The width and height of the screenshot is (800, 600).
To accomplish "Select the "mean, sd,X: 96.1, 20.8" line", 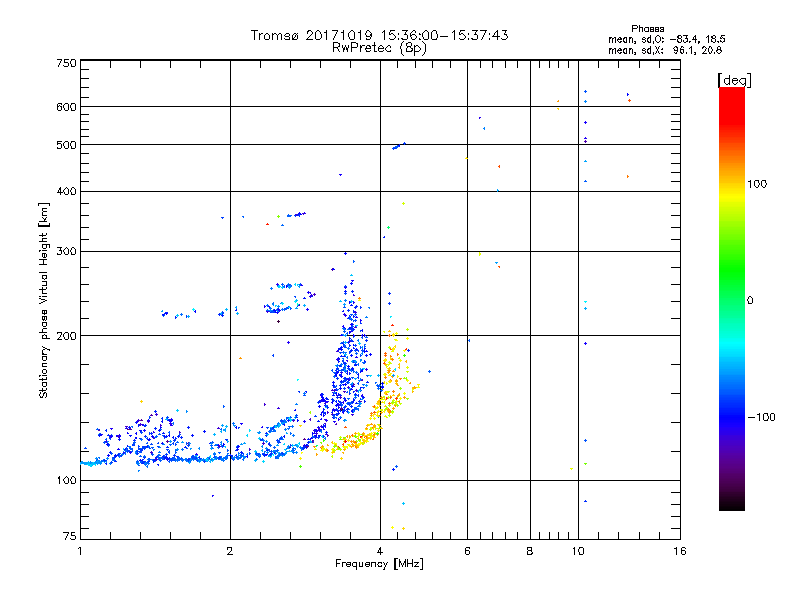I will (665, 50).
